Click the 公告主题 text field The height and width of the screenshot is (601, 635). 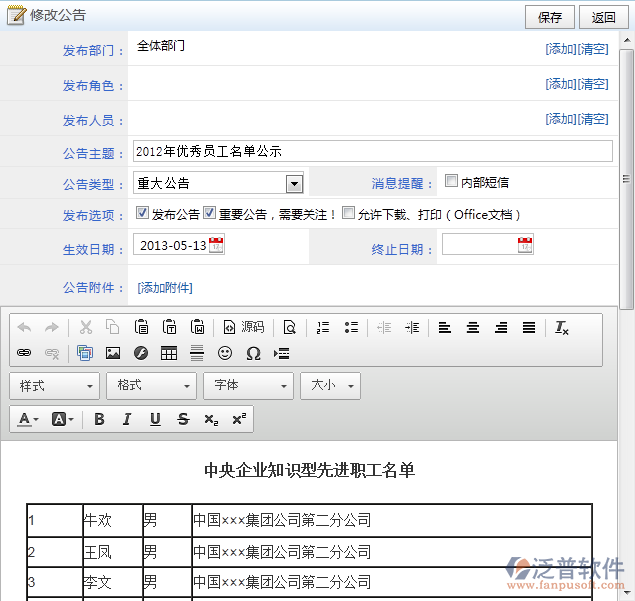(372, 151)
